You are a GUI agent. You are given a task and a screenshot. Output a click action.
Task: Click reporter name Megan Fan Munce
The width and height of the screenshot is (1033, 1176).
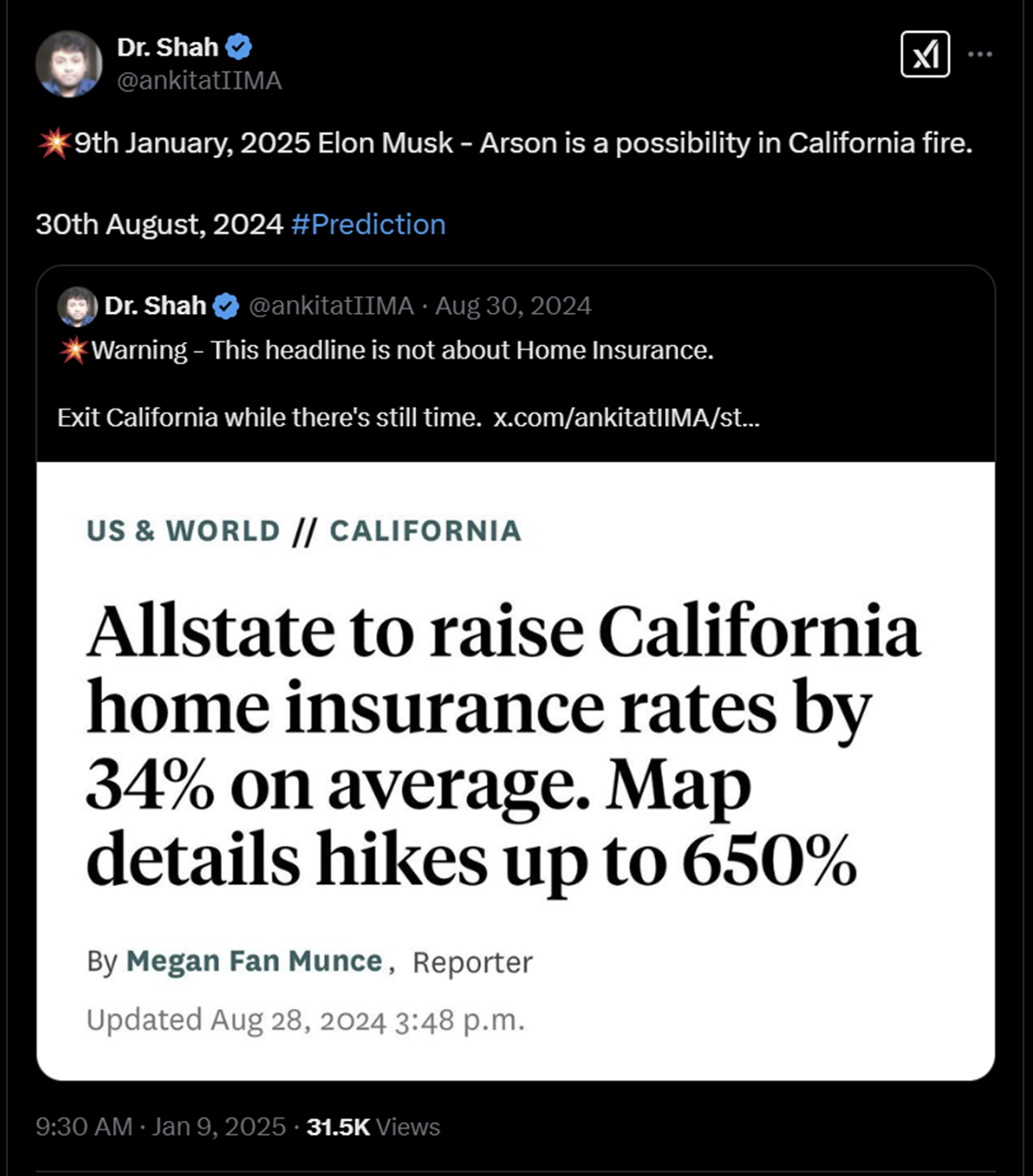point(255,961)
